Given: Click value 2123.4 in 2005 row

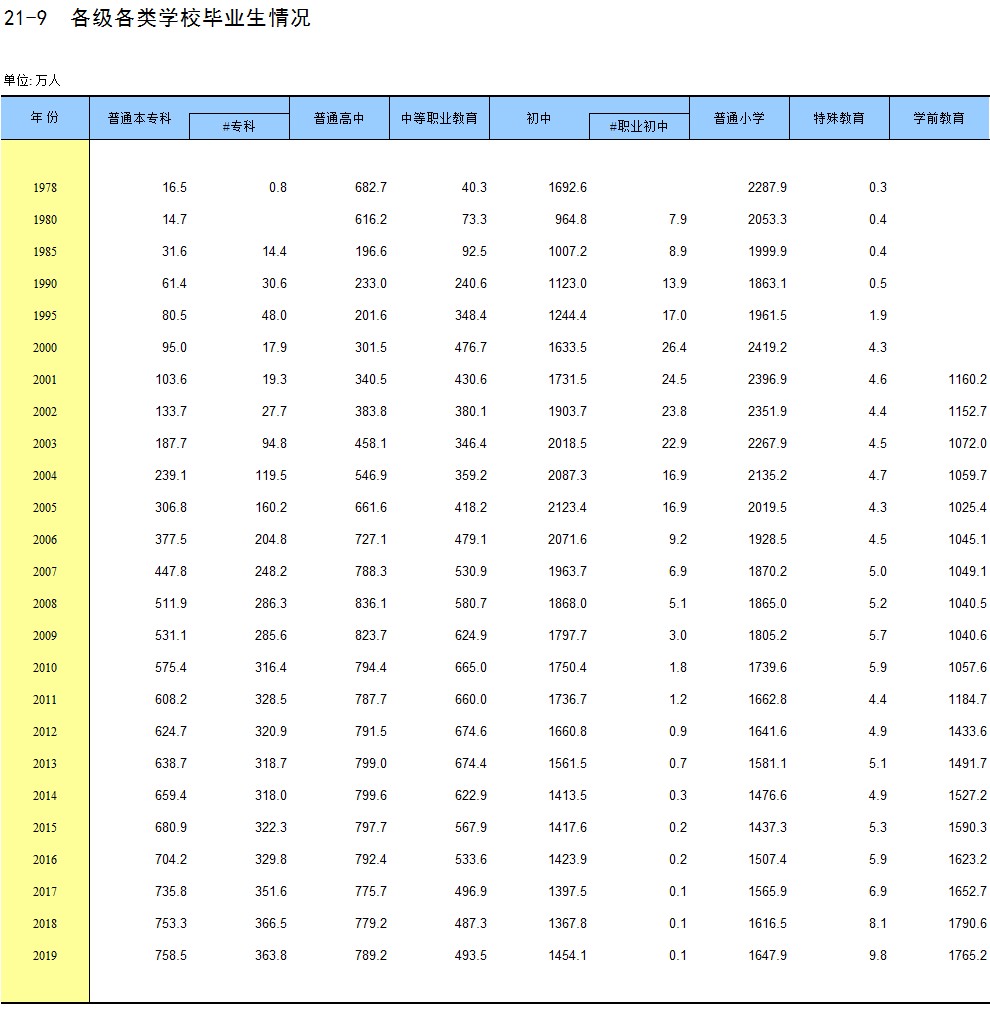Looking at the screenshot, I should tap(567, 507).
